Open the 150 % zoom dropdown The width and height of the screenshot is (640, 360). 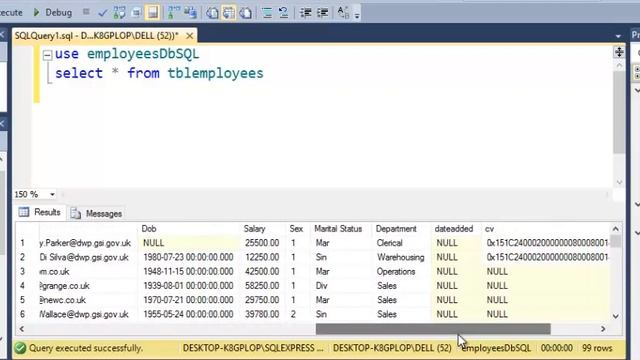pos(52,194)
